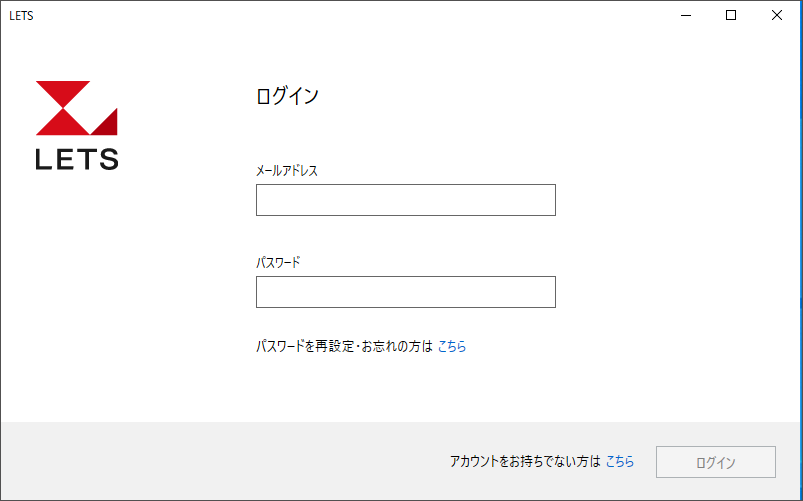Click the メールアドレス field label
The image size is (803, 501).
pyautogui.click(x=287, y=171)
